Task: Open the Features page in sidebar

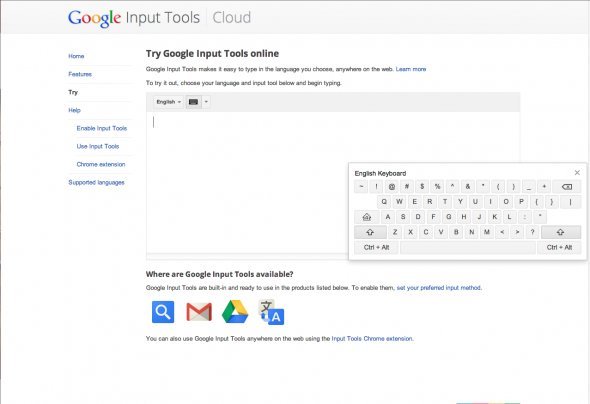Action: pyautogui.click(x=80, y=74)
